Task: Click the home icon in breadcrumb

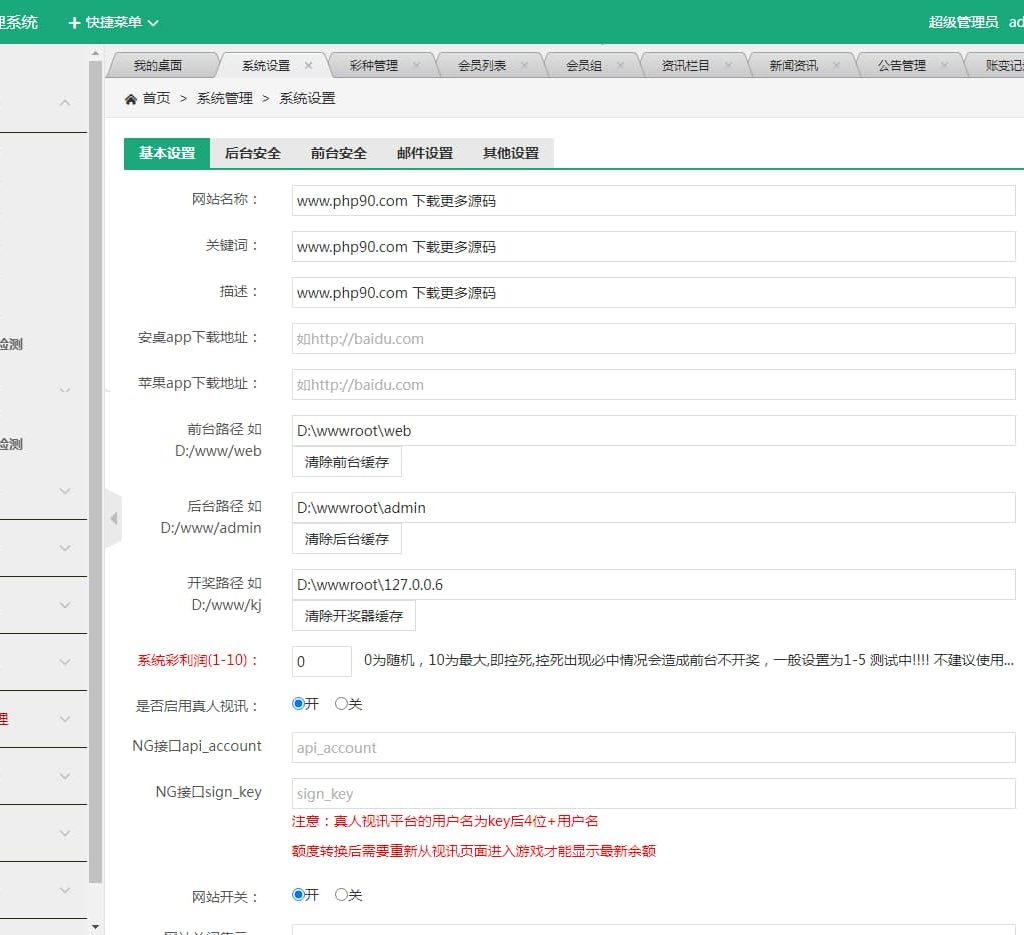Action: click(131, 99)
